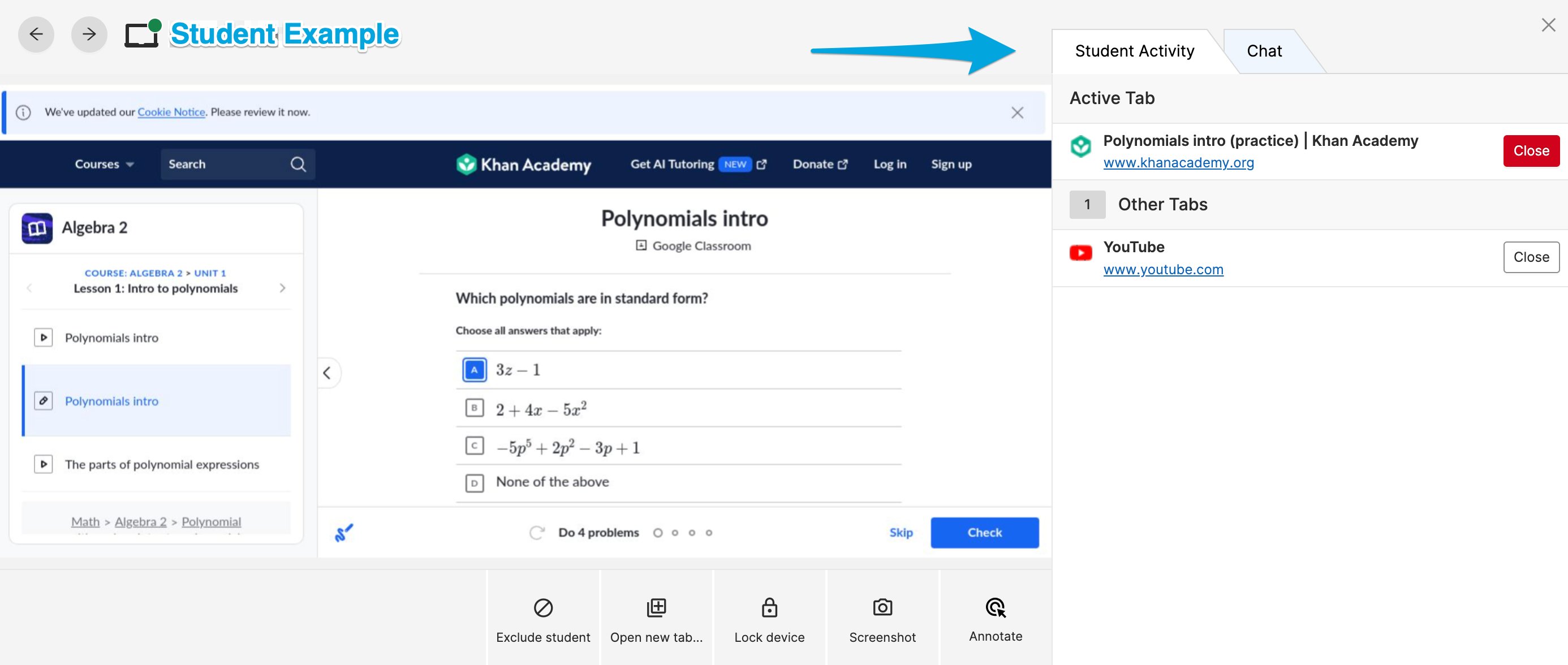
Task: Click the Algebra 2 course icon
Action: (x=37, y=228)
